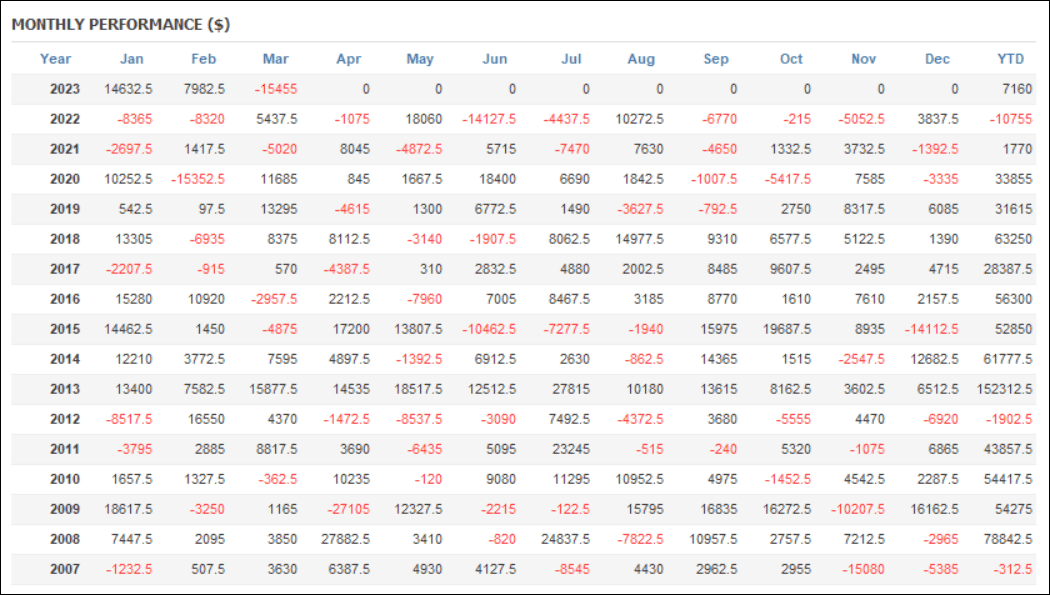Click the Dec column header
This screenshot has width=1050, height=595.
point(938,59)
